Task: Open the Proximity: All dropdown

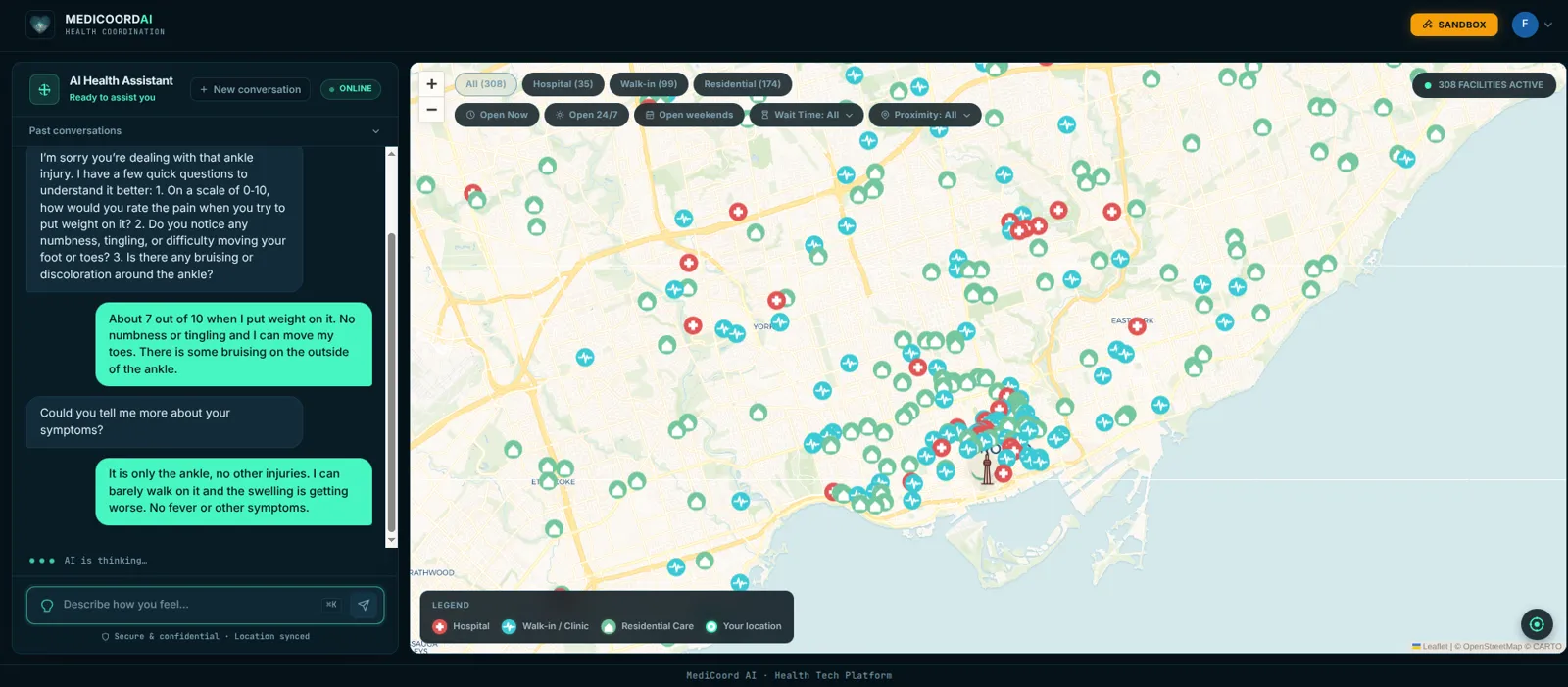Action: pos(925,115)
